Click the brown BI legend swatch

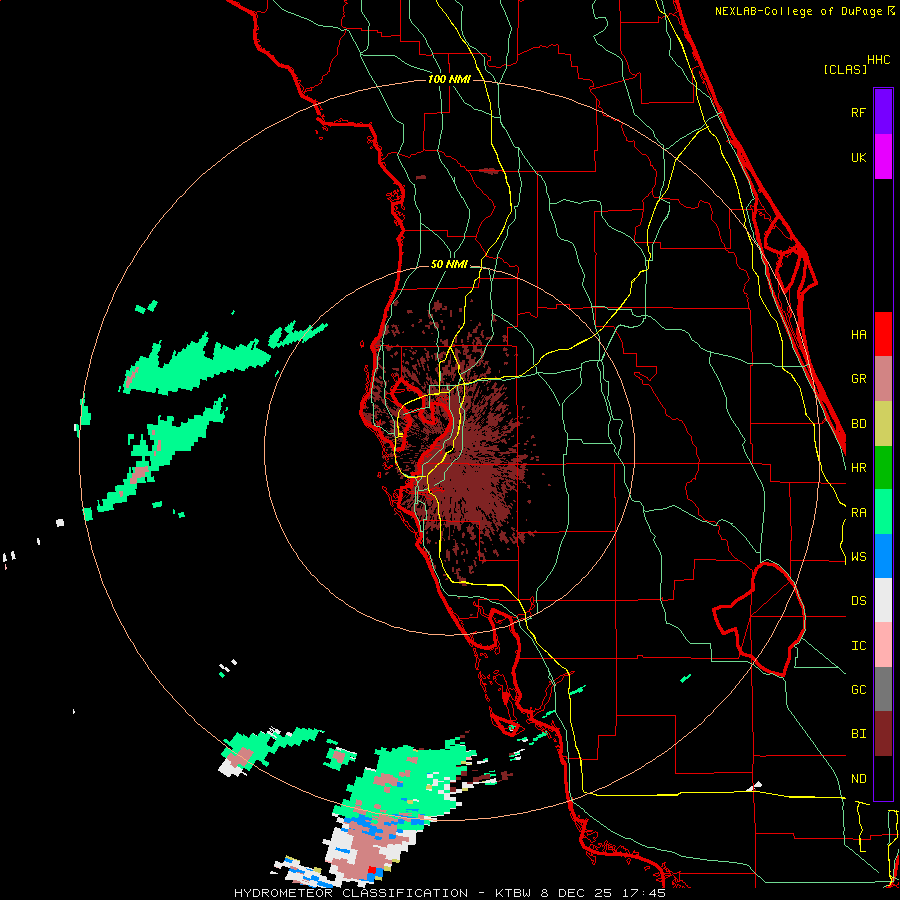883,734
